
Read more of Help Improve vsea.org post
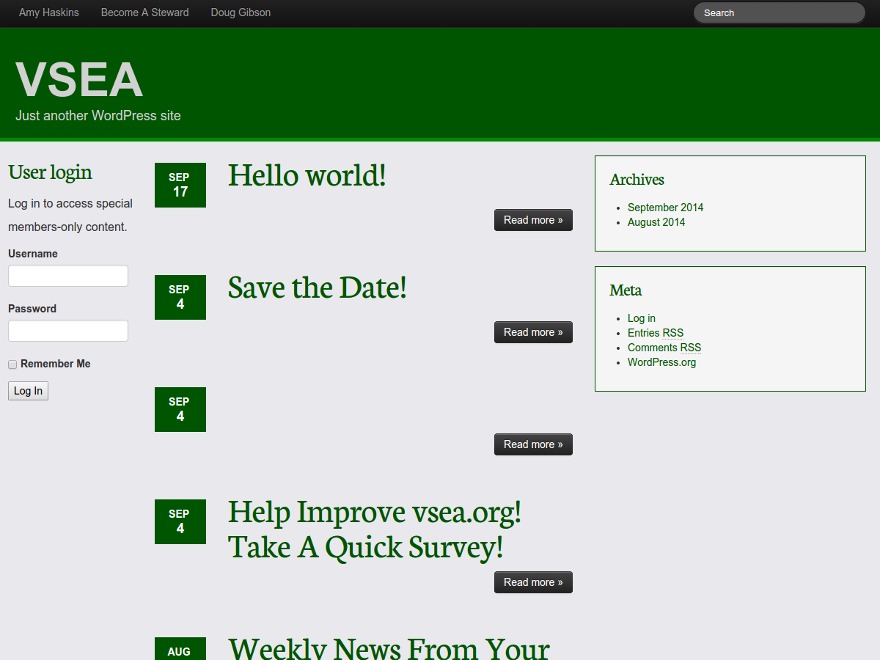(533, 582)
